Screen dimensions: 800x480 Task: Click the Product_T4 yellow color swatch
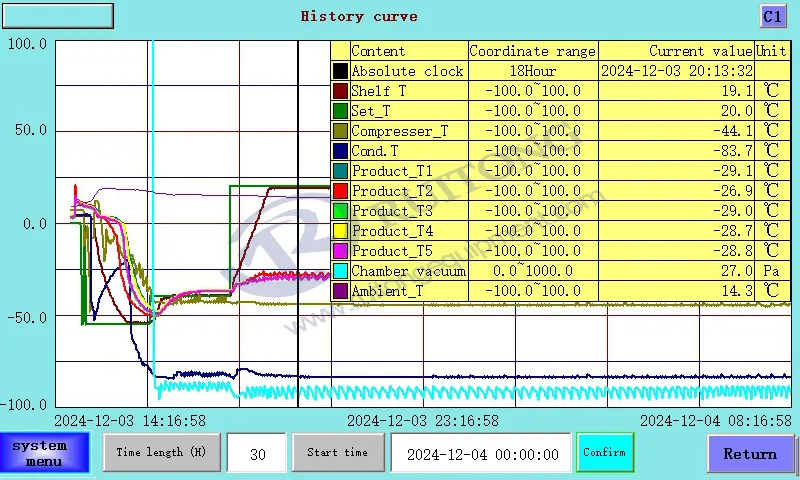click(x=340, y=231)
